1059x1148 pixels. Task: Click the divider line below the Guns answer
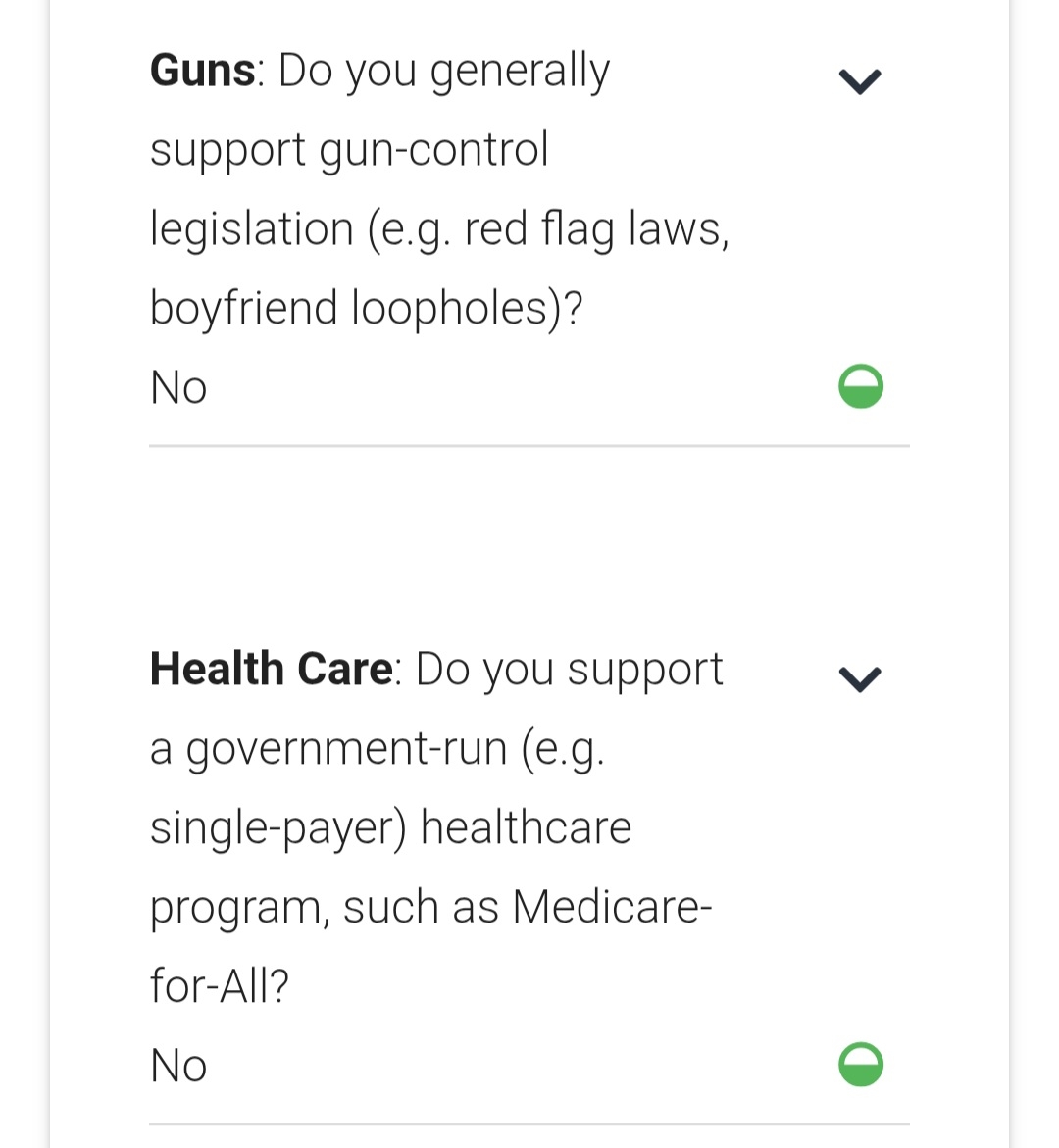coord(529,446)
